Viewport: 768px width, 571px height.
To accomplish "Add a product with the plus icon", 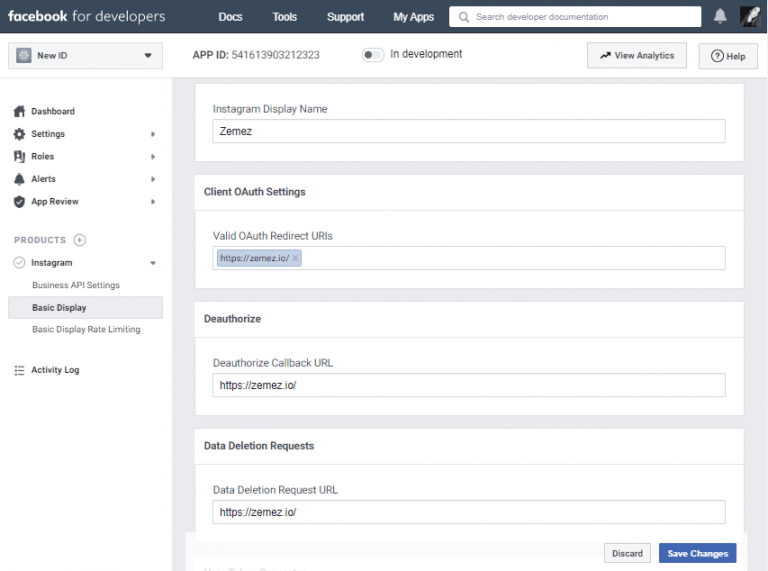I will [80, 240].
